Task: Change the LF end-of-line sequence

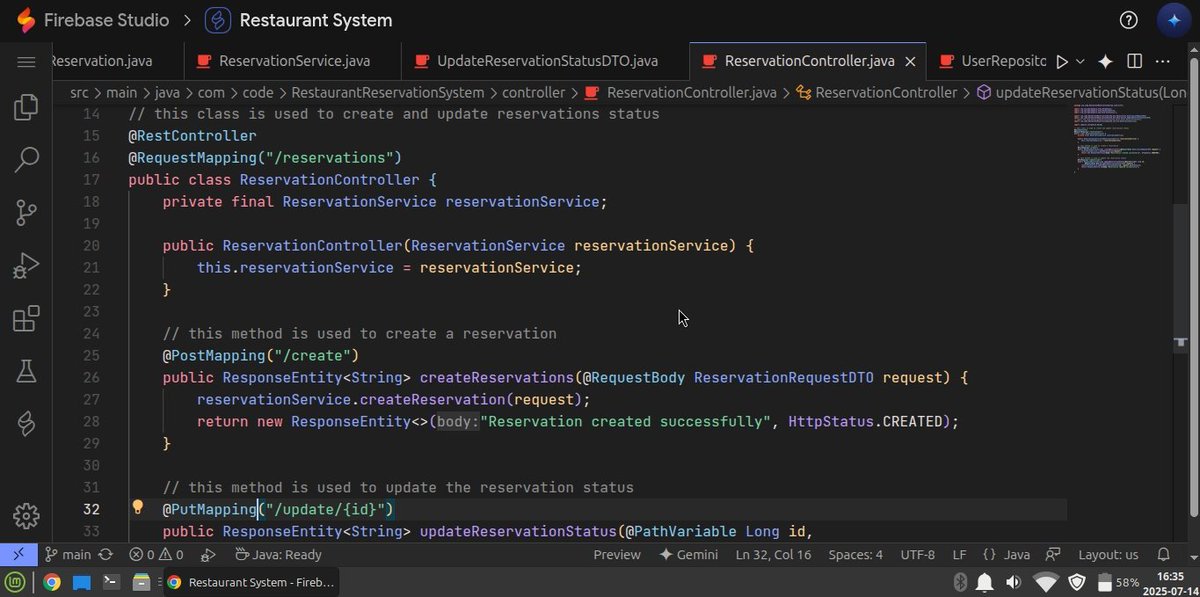Action: (959, 554)
